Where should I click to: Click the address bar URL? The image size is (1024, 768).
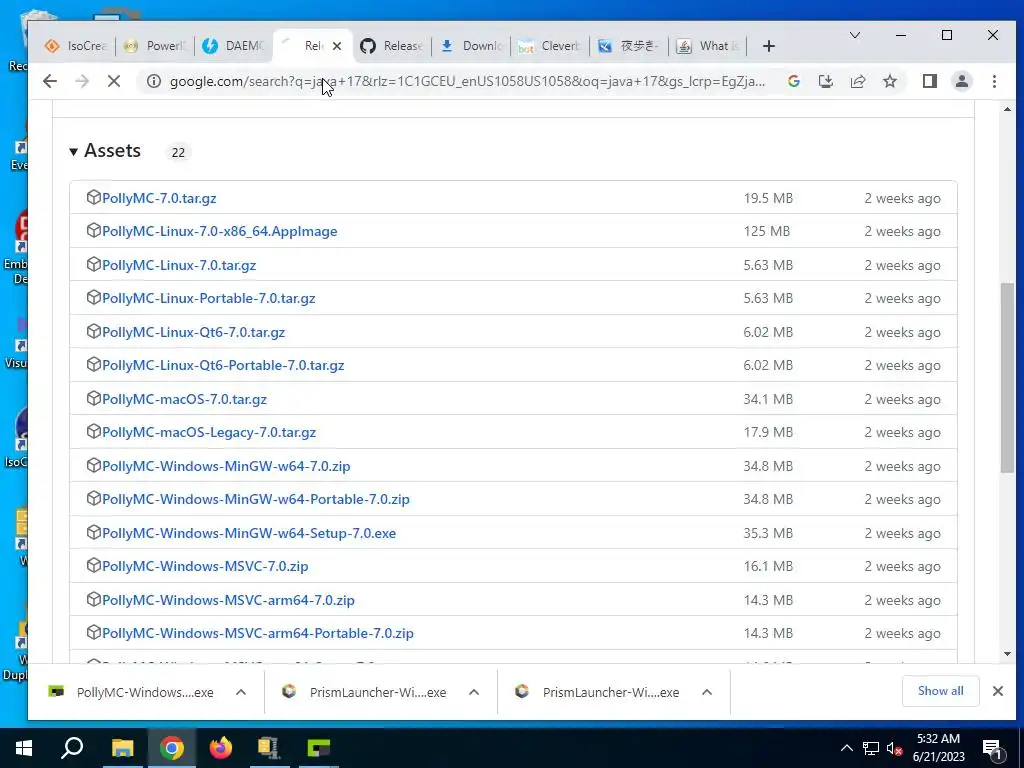click(x=467, y=82)
